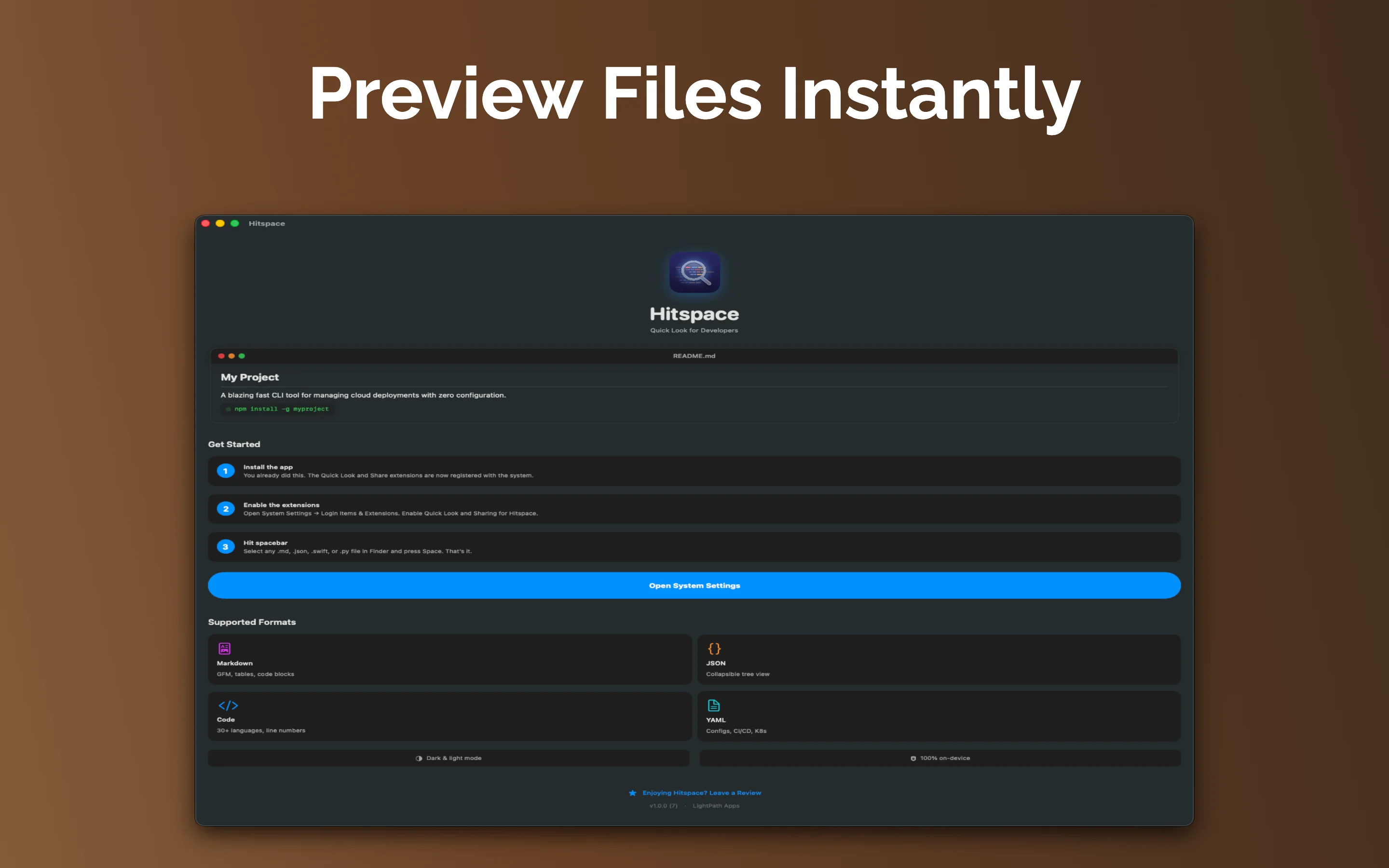This screenshot has height=868, width=1389.
Task: Click the Code format card
Action: click(449, 716)
